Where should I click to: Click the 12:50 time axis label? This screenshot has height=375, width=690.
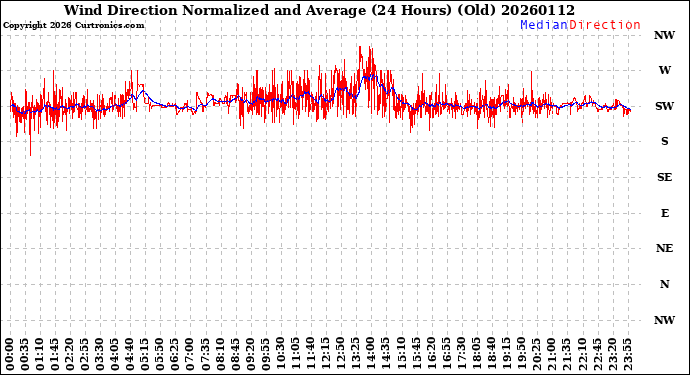340,355
